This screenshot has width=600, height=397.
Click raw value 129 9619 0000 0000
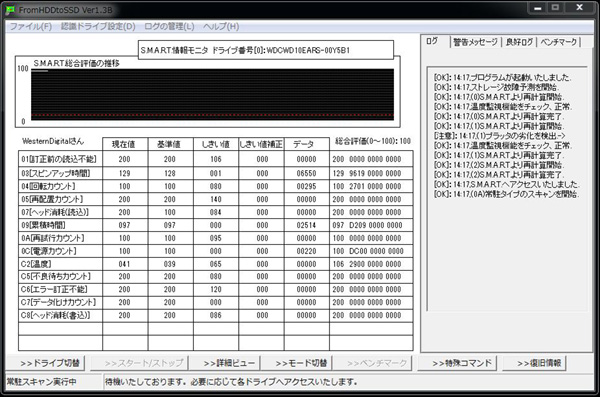coord(367,173)
